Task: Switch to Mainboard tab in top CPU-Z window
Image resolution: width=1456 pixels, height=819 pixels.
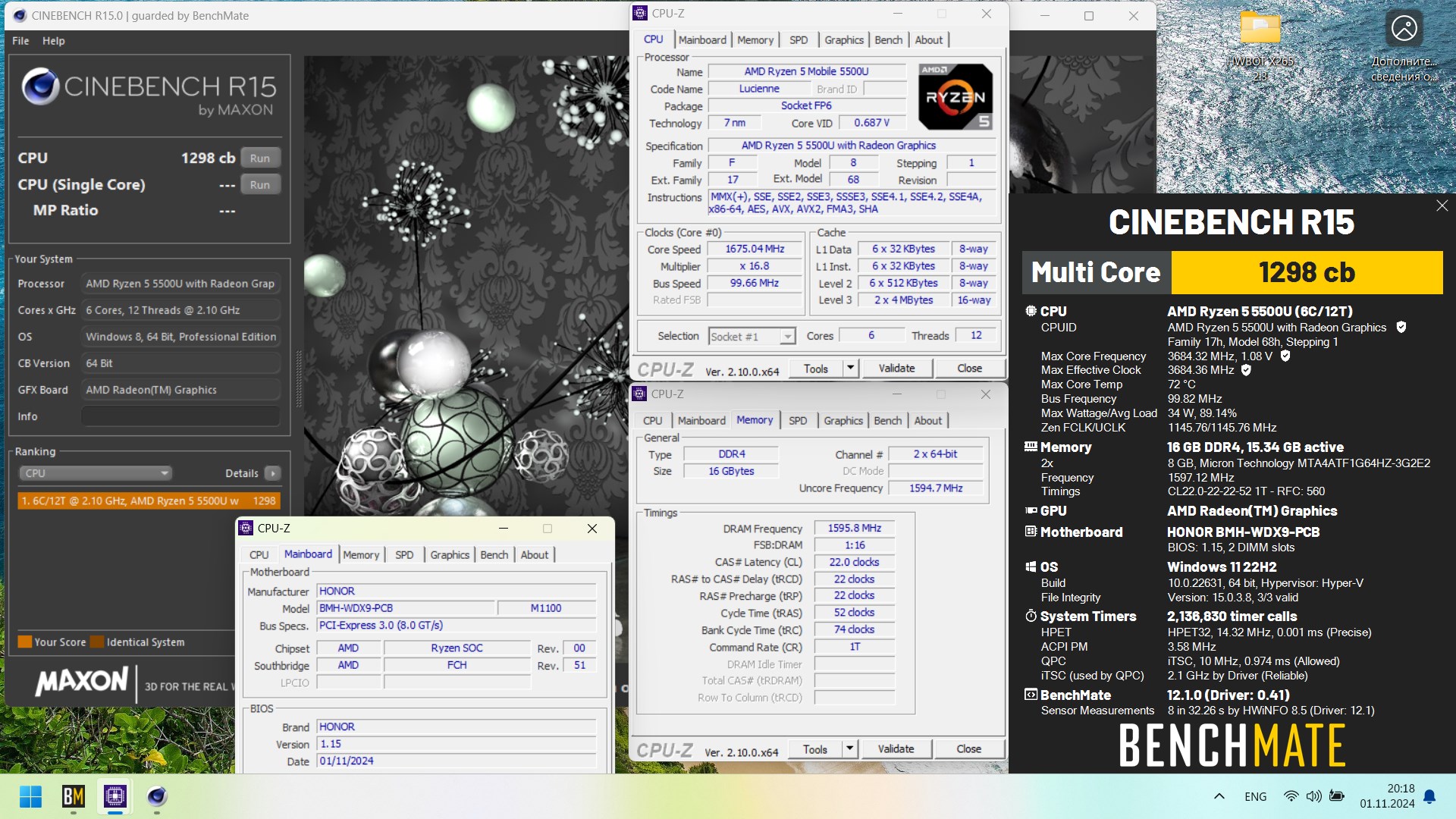Action: click(702, 39)
